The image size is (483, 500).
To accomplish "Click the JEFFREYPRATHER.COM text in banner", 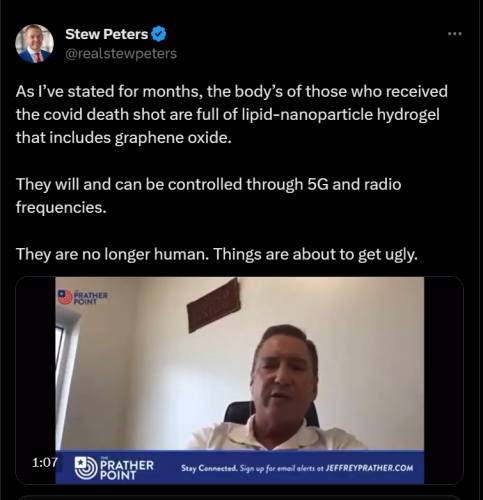I will (369, 468).
